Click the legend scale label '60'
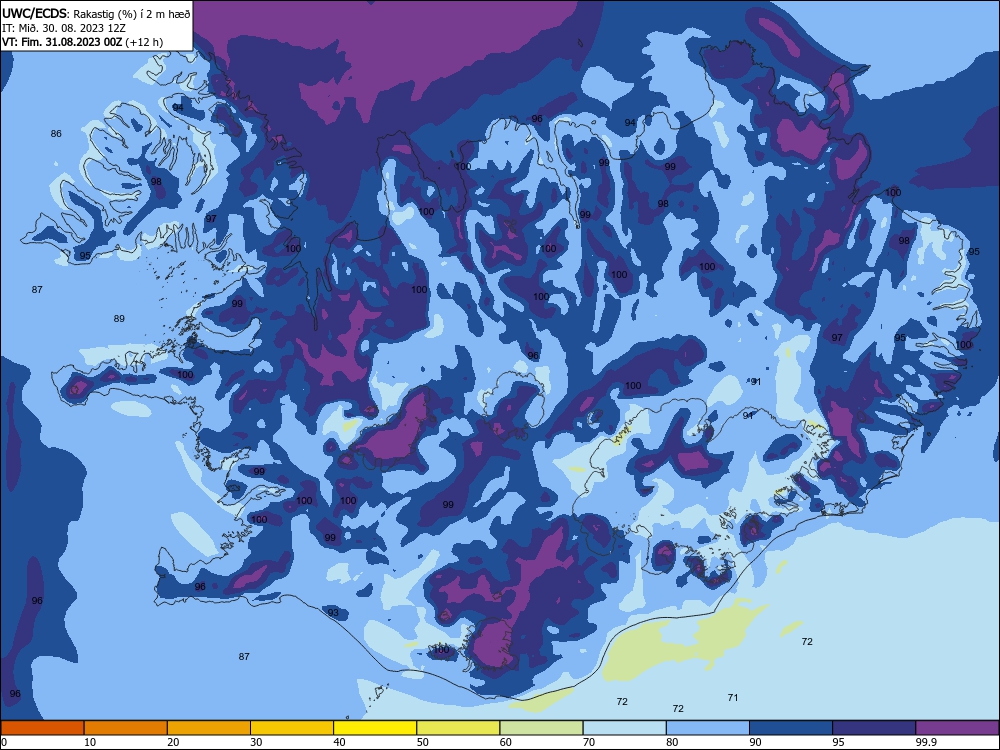The image size is (1000, 750). [506, 742]
